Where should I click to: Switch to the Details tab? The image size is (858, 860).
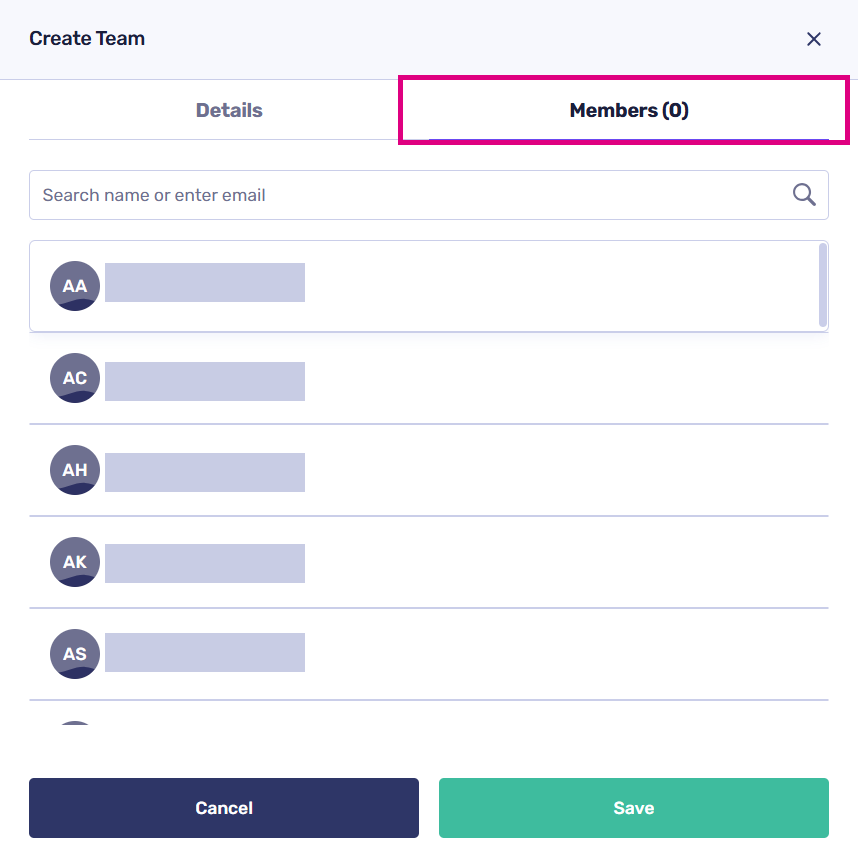229,110
